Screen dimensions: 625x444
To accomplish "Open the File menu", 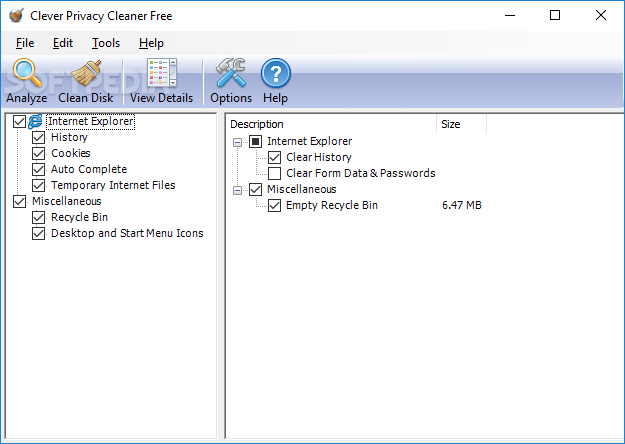I will pyautogui.click(x=25, y=43).
